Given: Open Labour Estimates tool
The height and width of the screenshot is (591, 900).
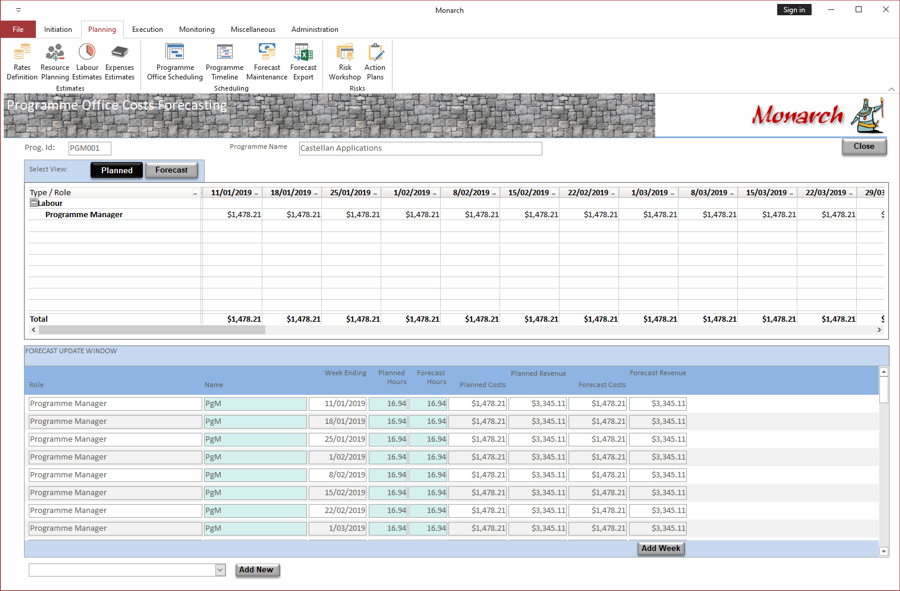Looking at the screenshot, I should (87, 62).
